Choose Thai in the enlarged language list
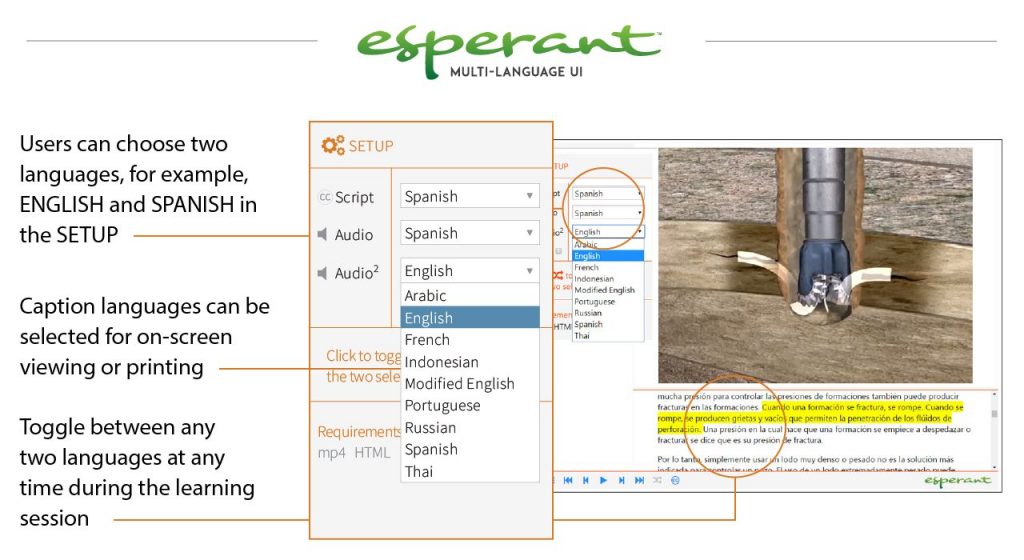Viewport: 1024px width, 560px height. (x=470, y=471)
